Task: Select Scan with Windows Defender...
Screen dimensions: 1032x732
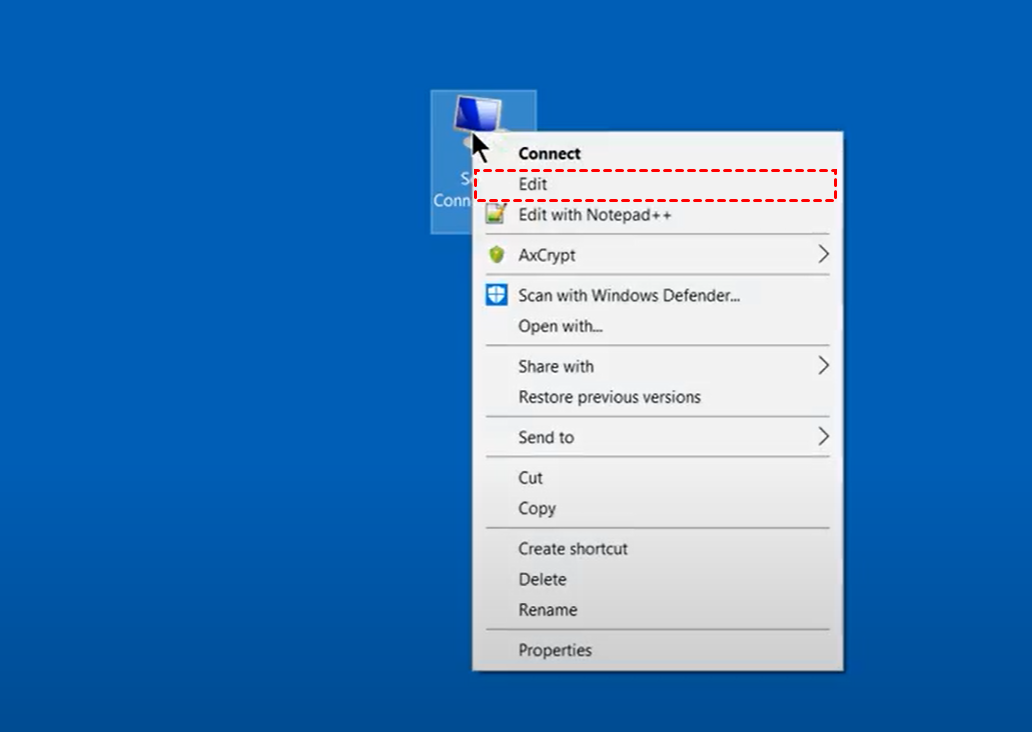Action: (658, 296)
